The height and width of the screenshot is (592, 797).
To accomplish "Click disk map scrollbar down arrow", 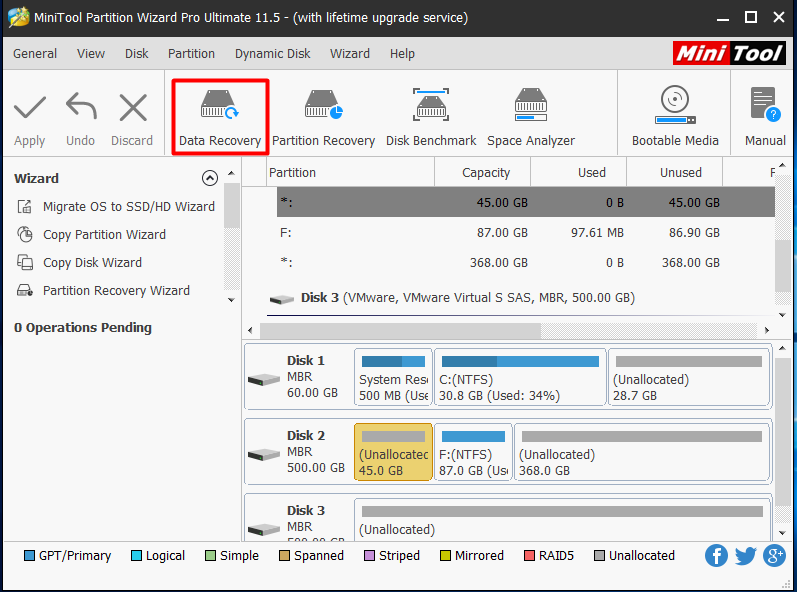I will coord(782,533).
